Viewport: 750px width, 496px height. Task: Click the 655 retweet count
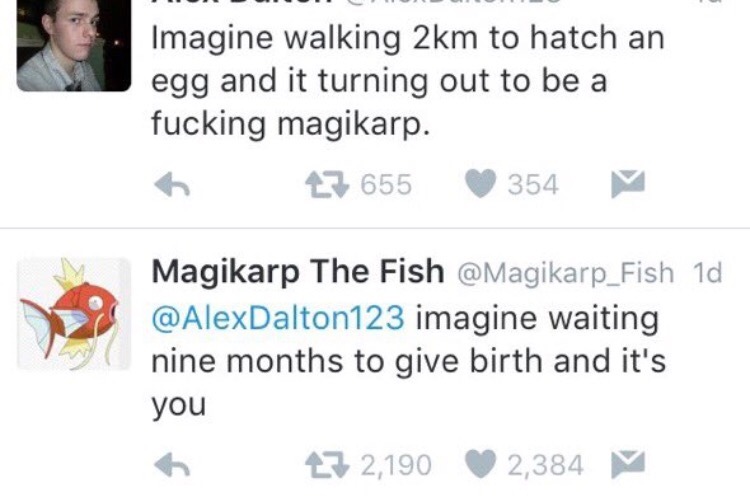(x=388, y=184)
